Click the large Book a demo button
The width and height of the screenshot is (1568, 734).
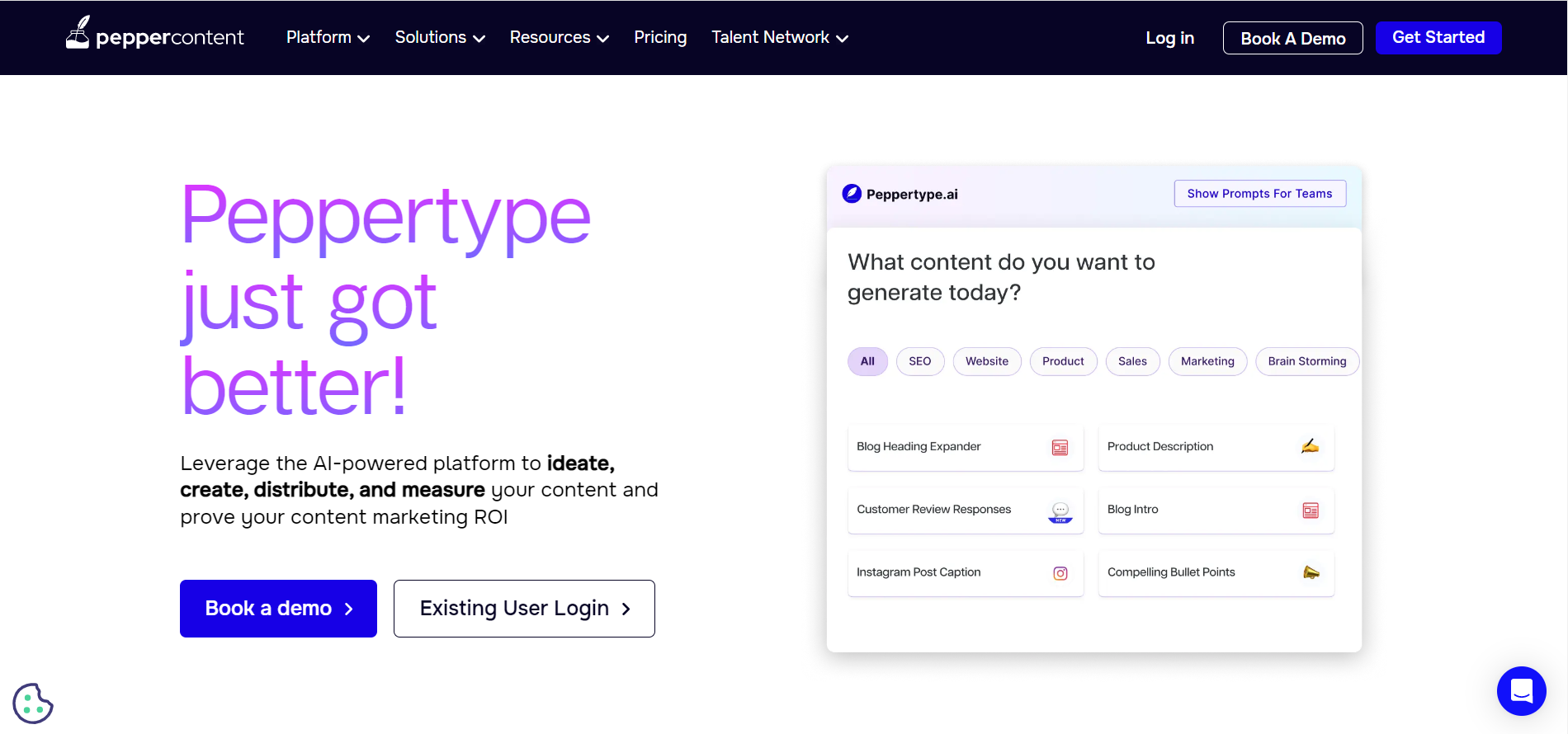[x=278, y=609]
